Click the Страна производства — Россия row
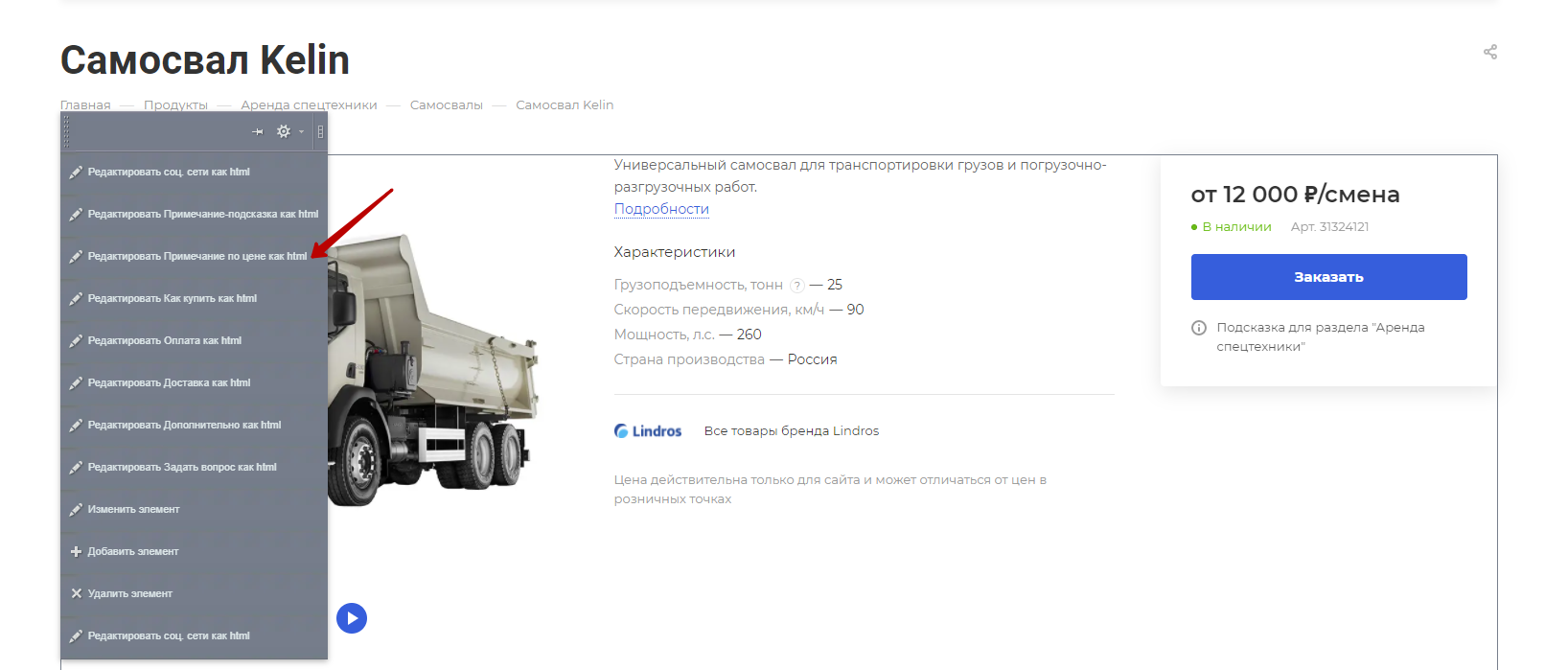Image resolution: width=1568 pixels, height=670 pixels. 726,359
